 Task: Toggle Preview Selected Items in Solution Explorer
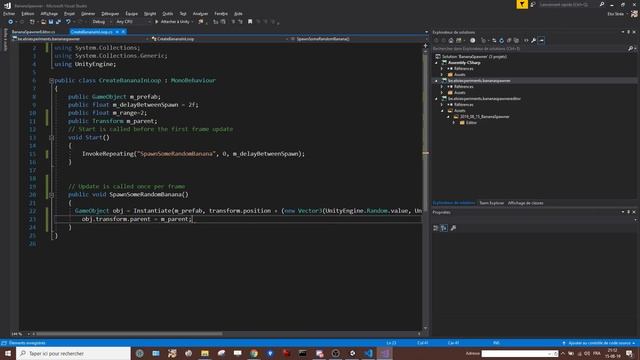(541, 40)
